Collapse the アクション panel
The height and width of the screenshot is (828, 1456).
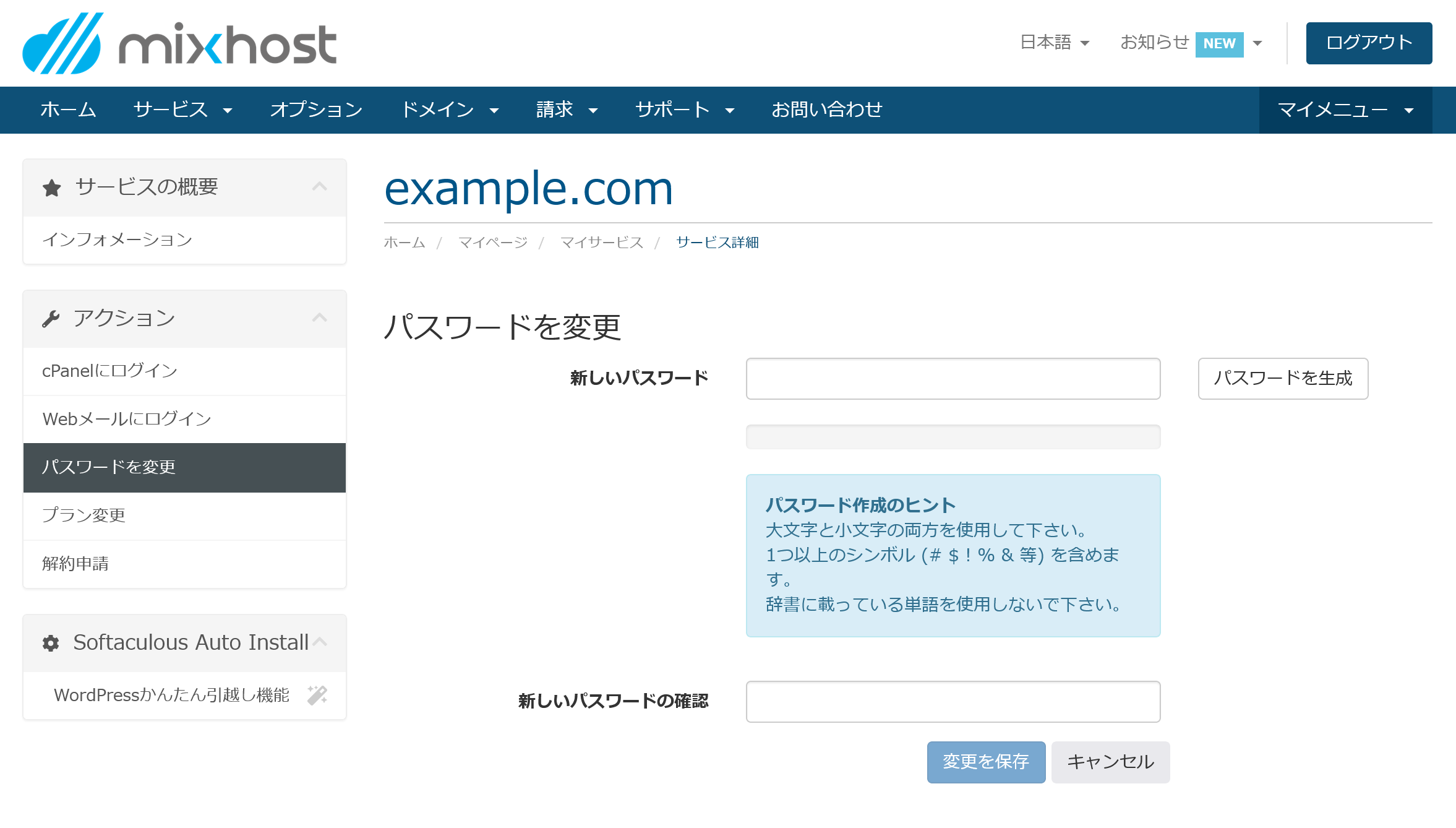click(x=320, y=317)
